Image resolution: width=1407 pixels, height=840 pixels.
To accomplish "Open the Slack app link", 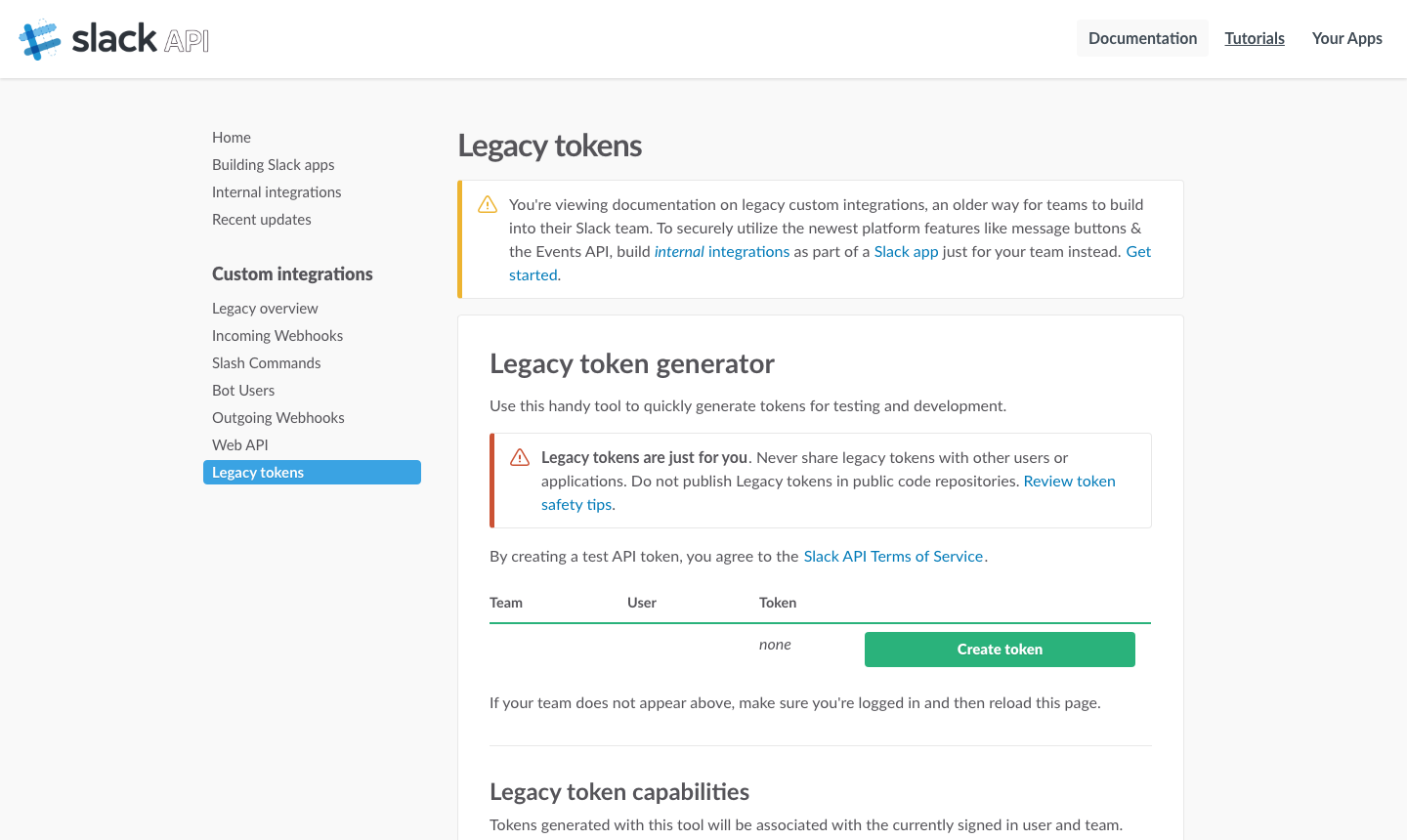I will [906, 252].
